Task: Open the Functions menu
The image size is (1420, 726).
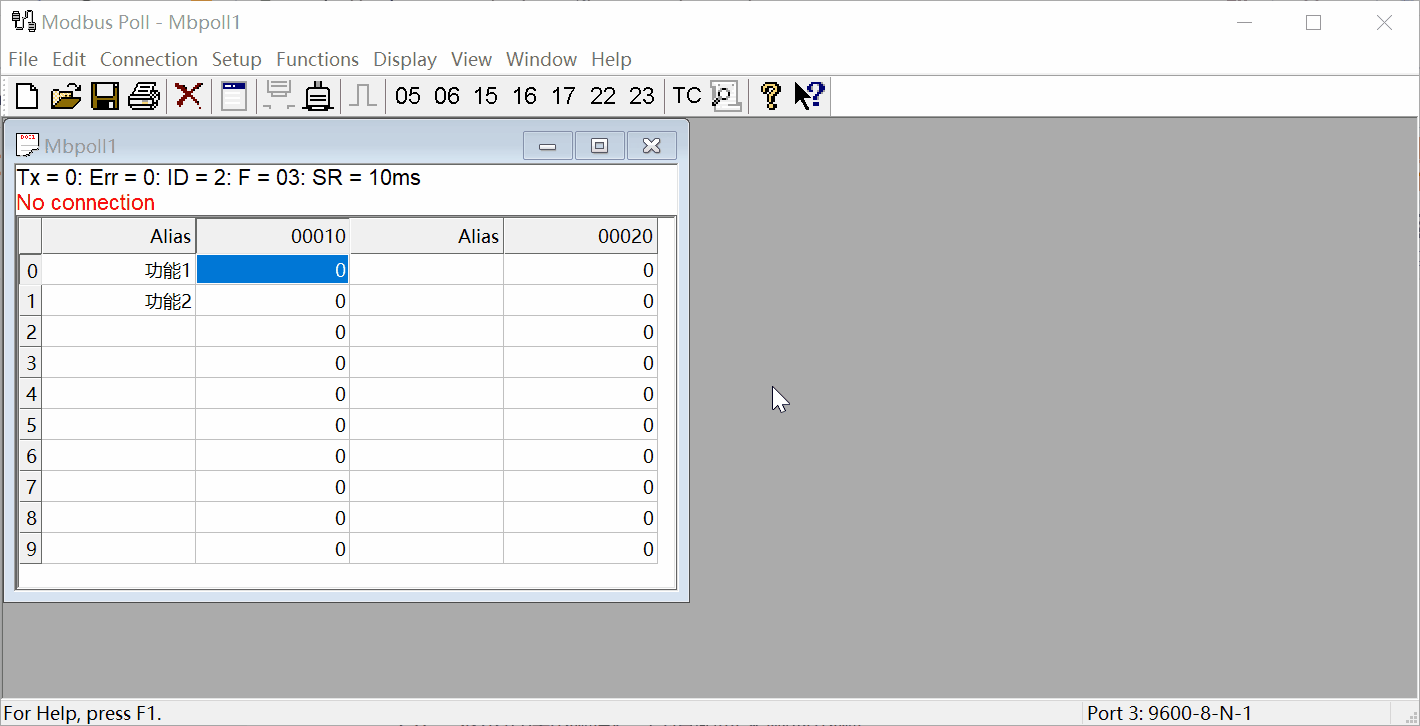Action: coord(317,59)
